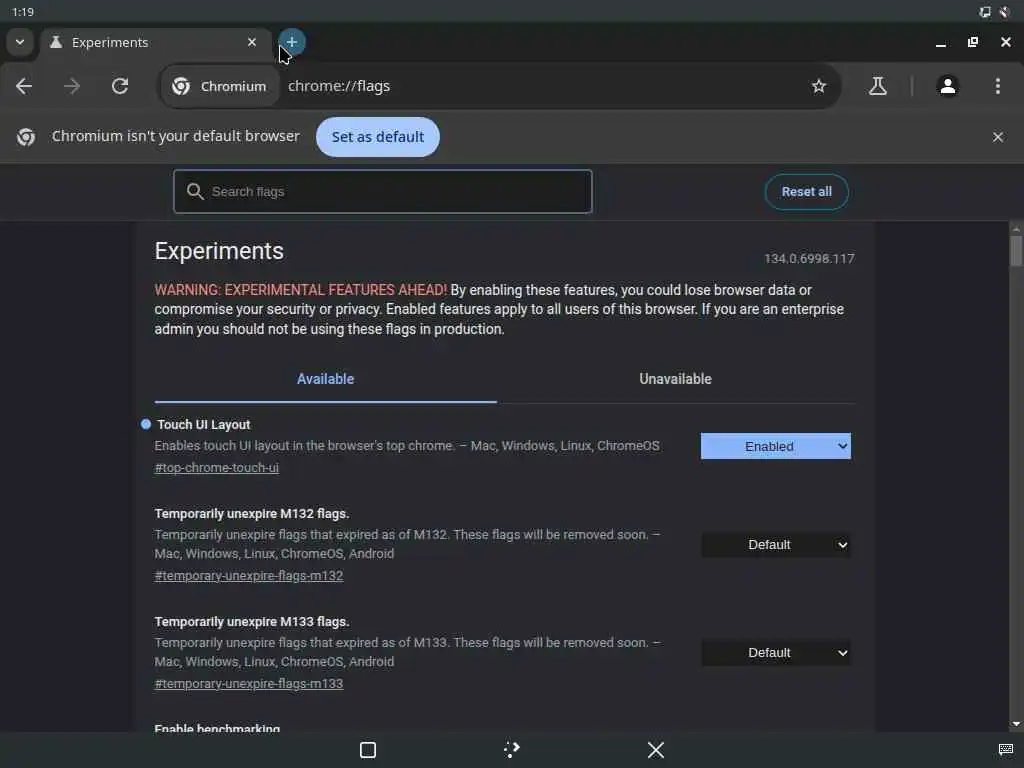Click the page scrollbar thumb

[x=1016, y=251]
